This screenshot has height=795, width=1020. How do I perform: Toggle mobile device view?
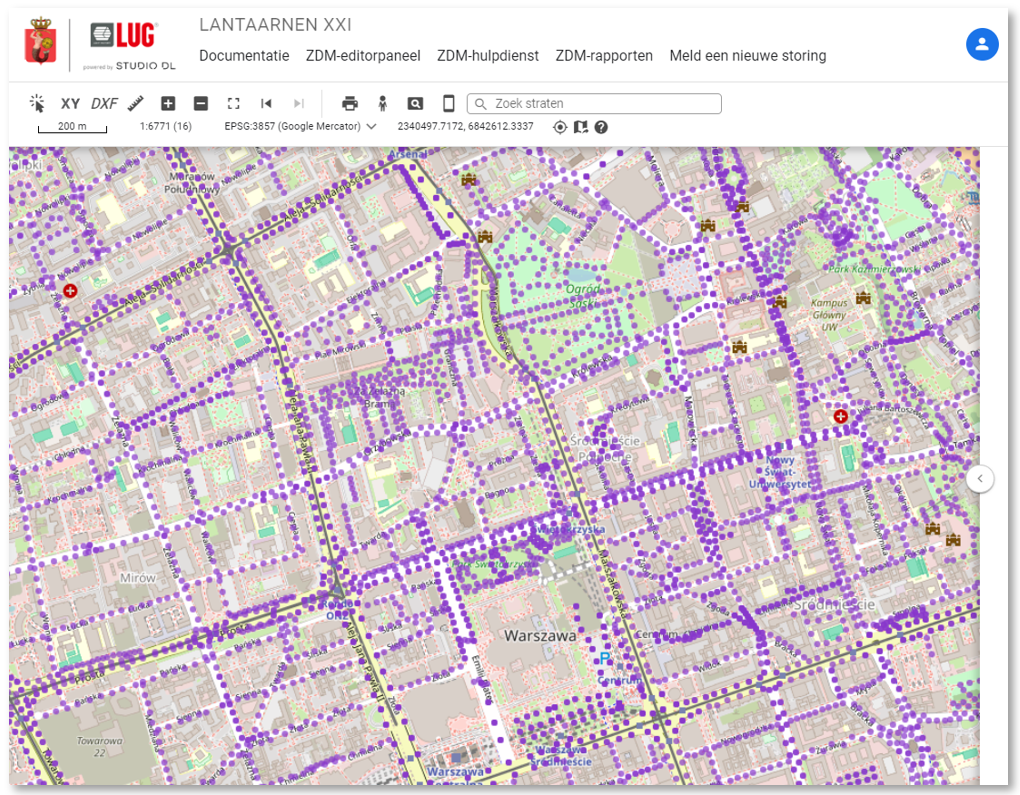coord(449,103)
